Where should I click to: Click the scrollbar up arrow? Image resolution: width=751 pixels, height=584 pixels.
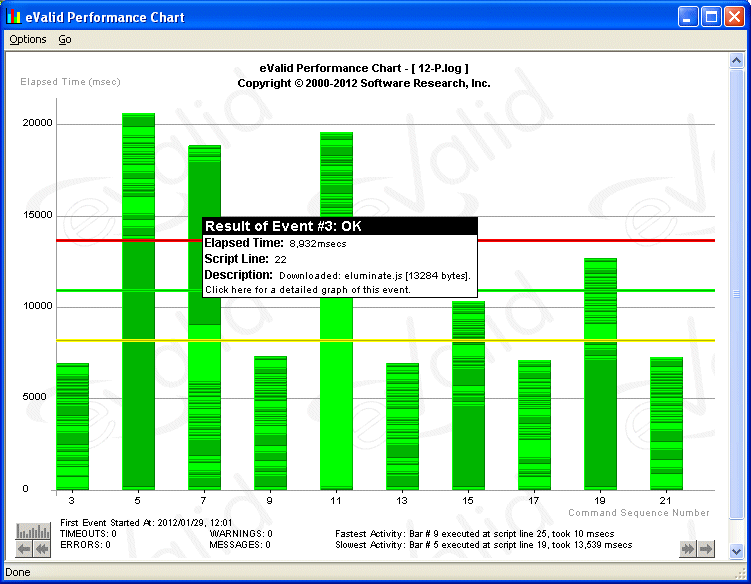coord(736,60)
